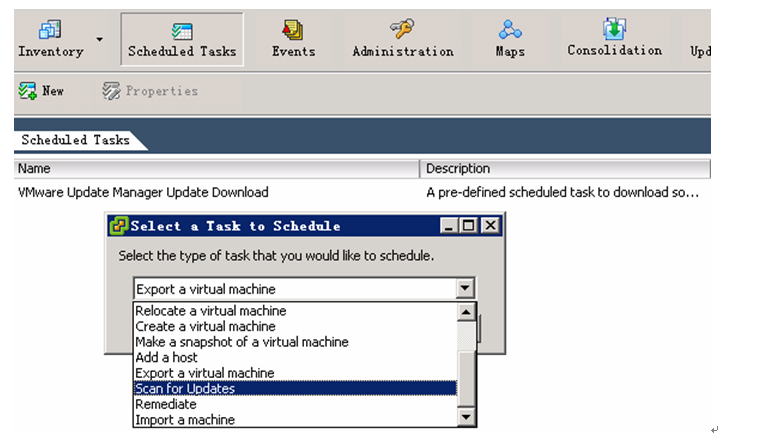Open the Inventory view icon
771x446 pixels.
coord(50,30)
